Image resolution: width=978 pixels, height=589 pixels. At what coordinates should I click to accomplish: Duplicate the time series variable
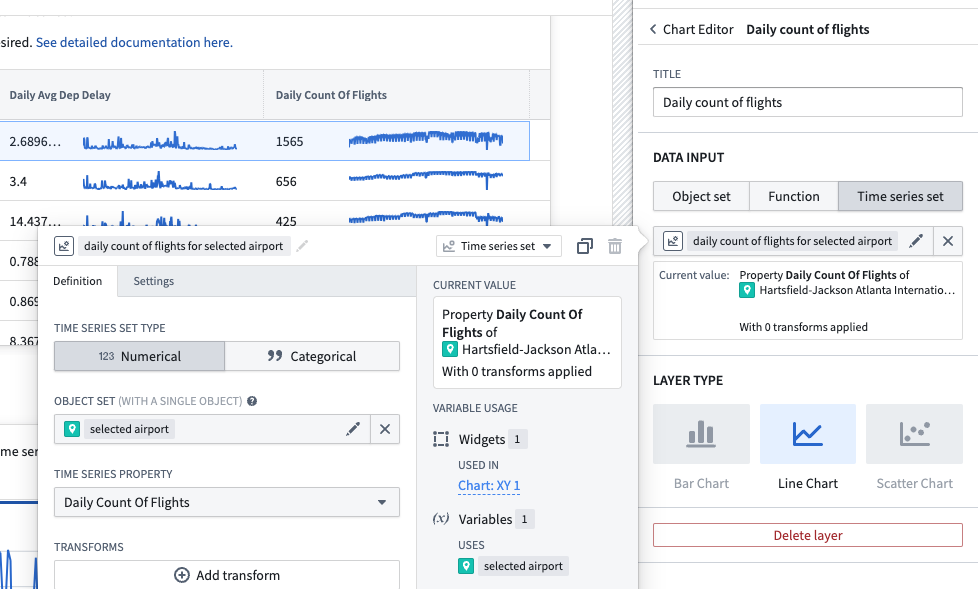click(584, 246)
